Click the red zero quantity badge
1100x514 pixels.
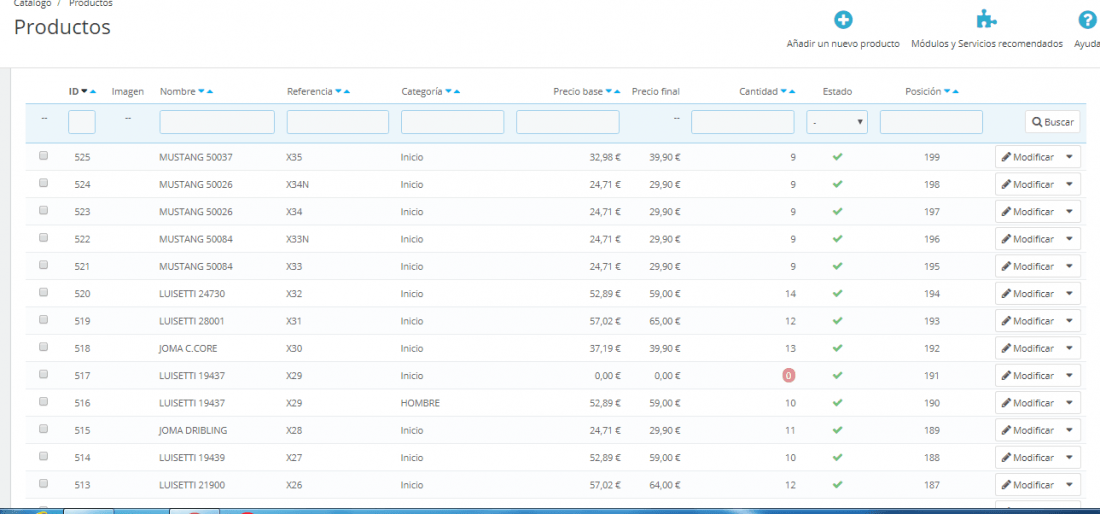click(789, 376)
